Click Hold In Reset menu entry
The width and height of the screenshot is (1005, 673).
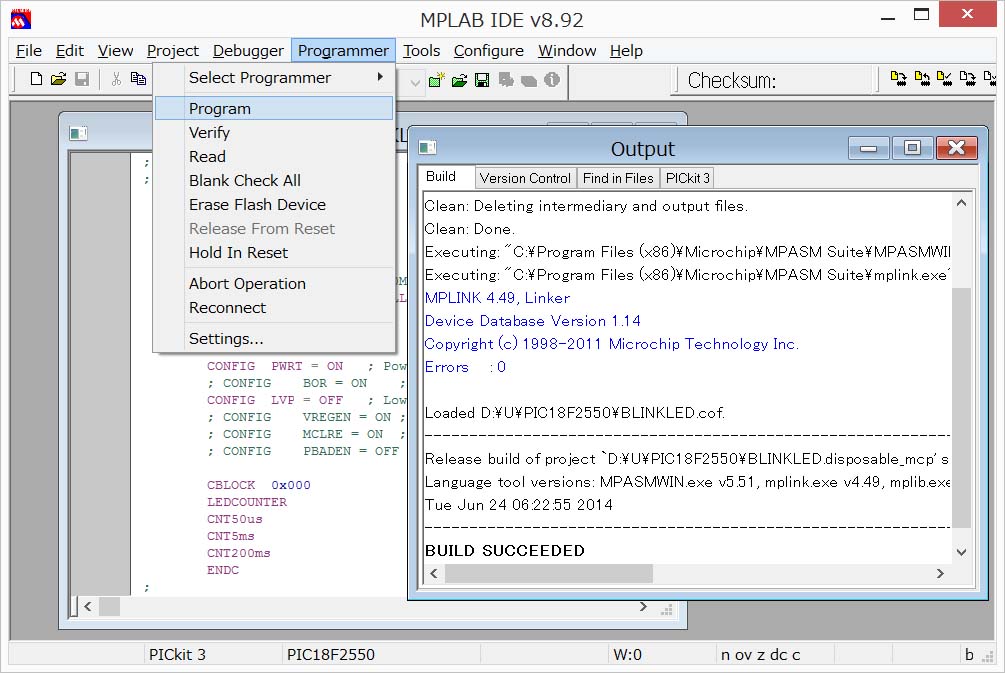(x=274, y=253)
